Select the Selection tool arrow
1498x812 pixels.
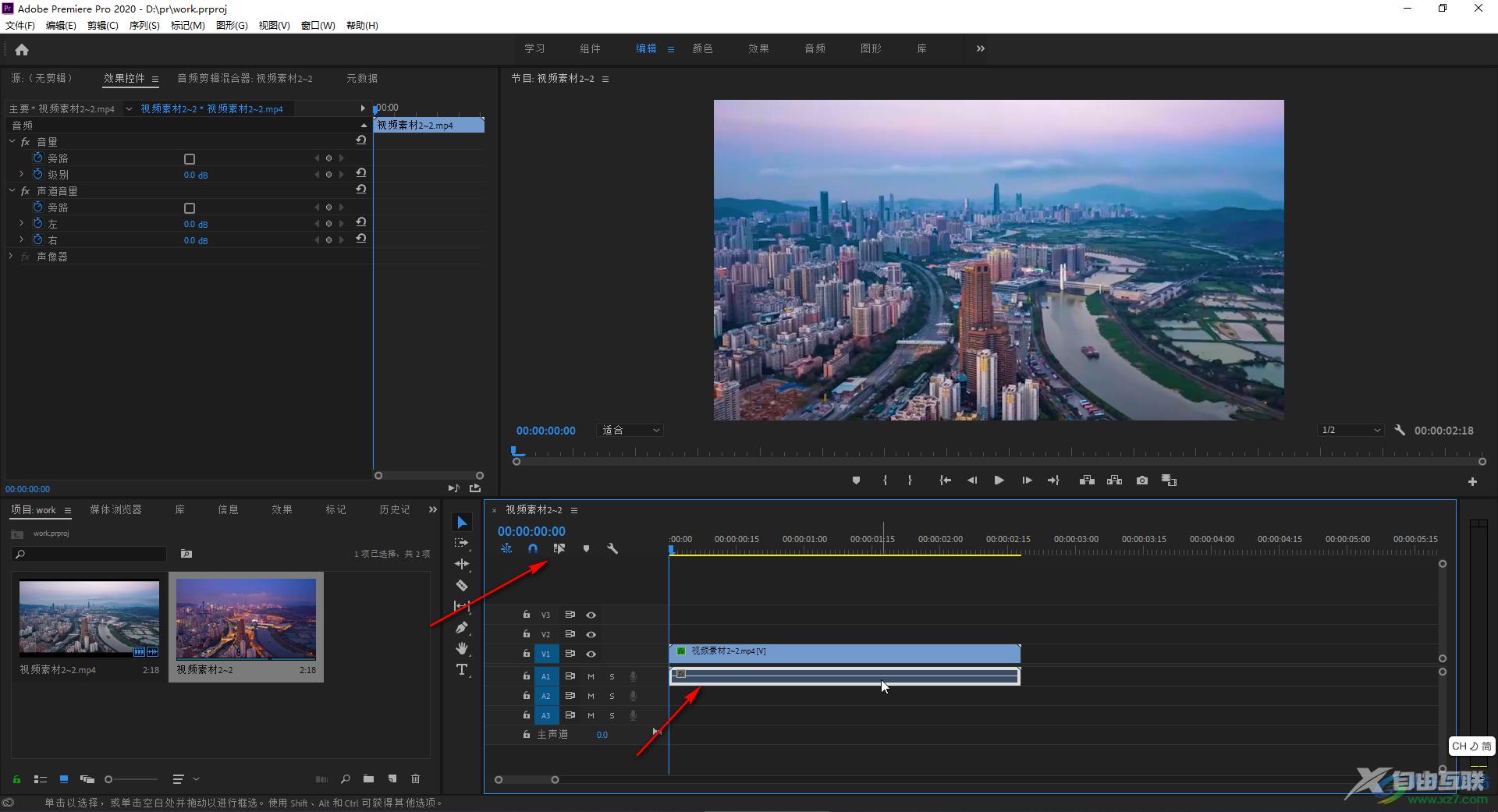click(x=462, y=523)
